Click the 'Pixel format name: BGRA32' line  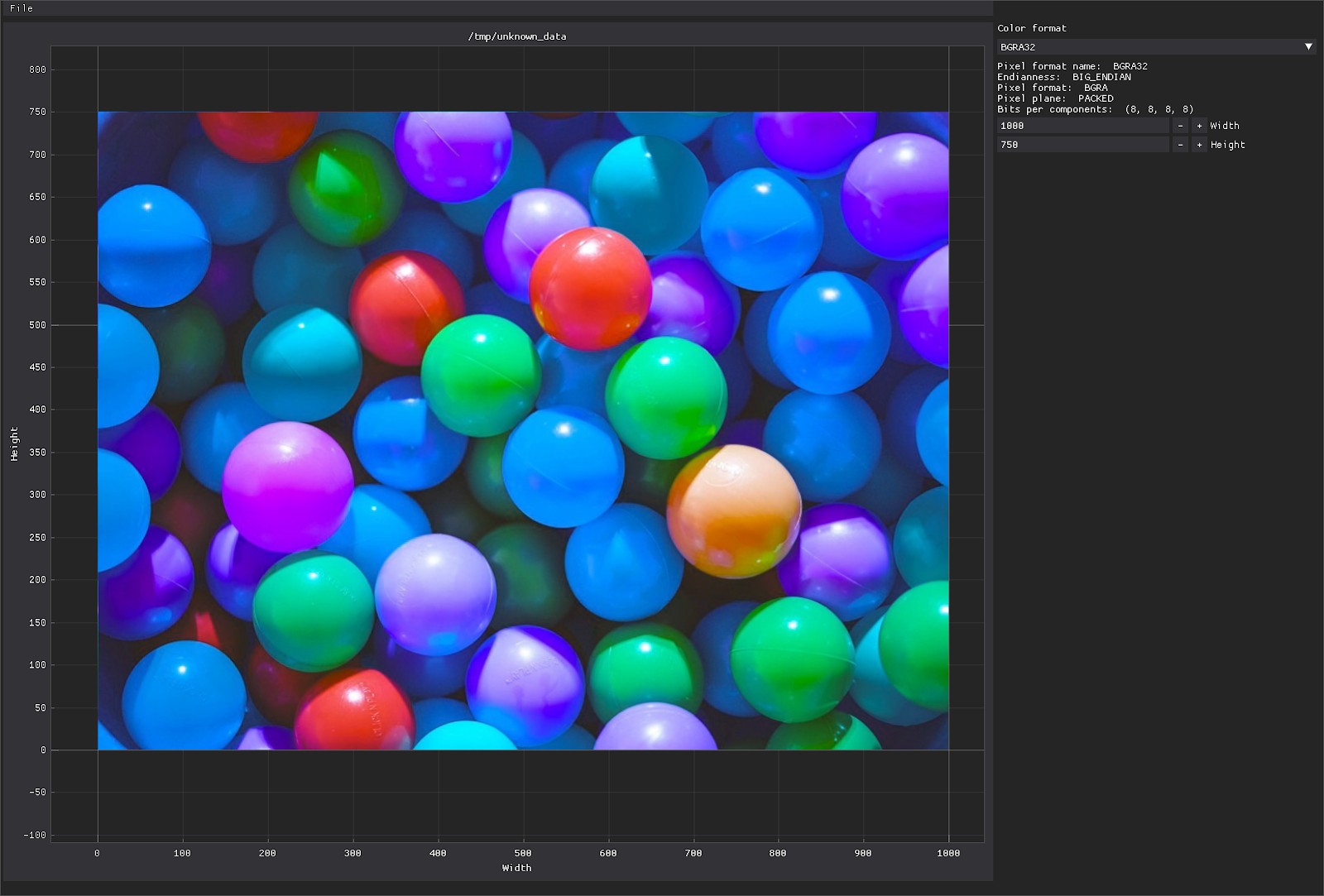pos(1072,66)
